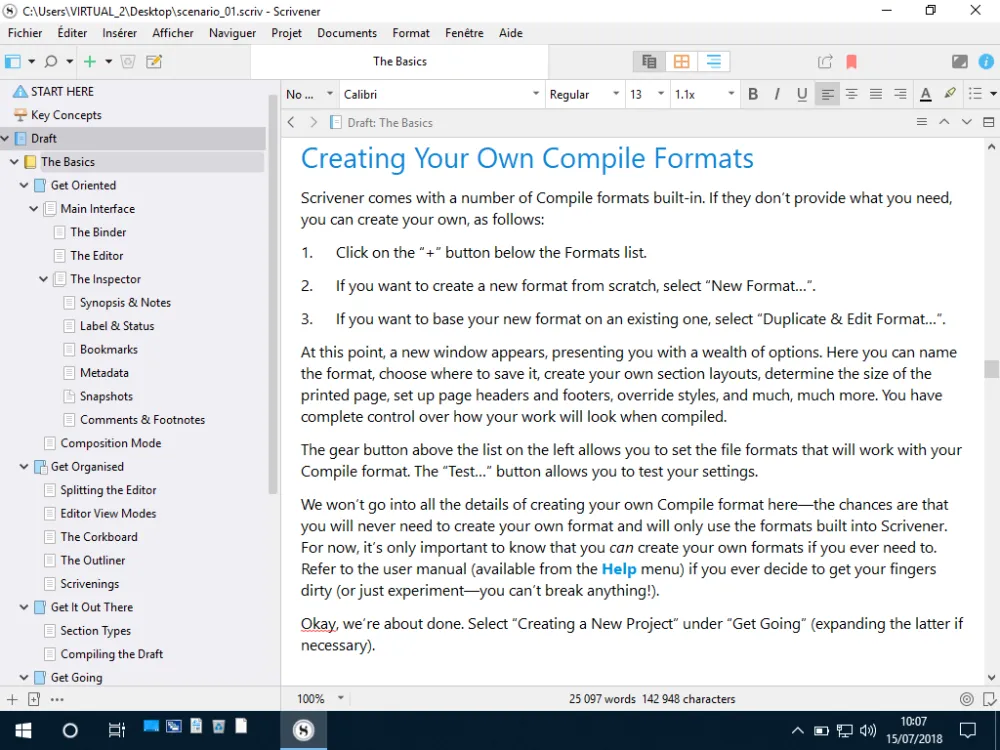Open Calibri font dropdown
Screen dimensions: 1000x750
pos(441,94)
